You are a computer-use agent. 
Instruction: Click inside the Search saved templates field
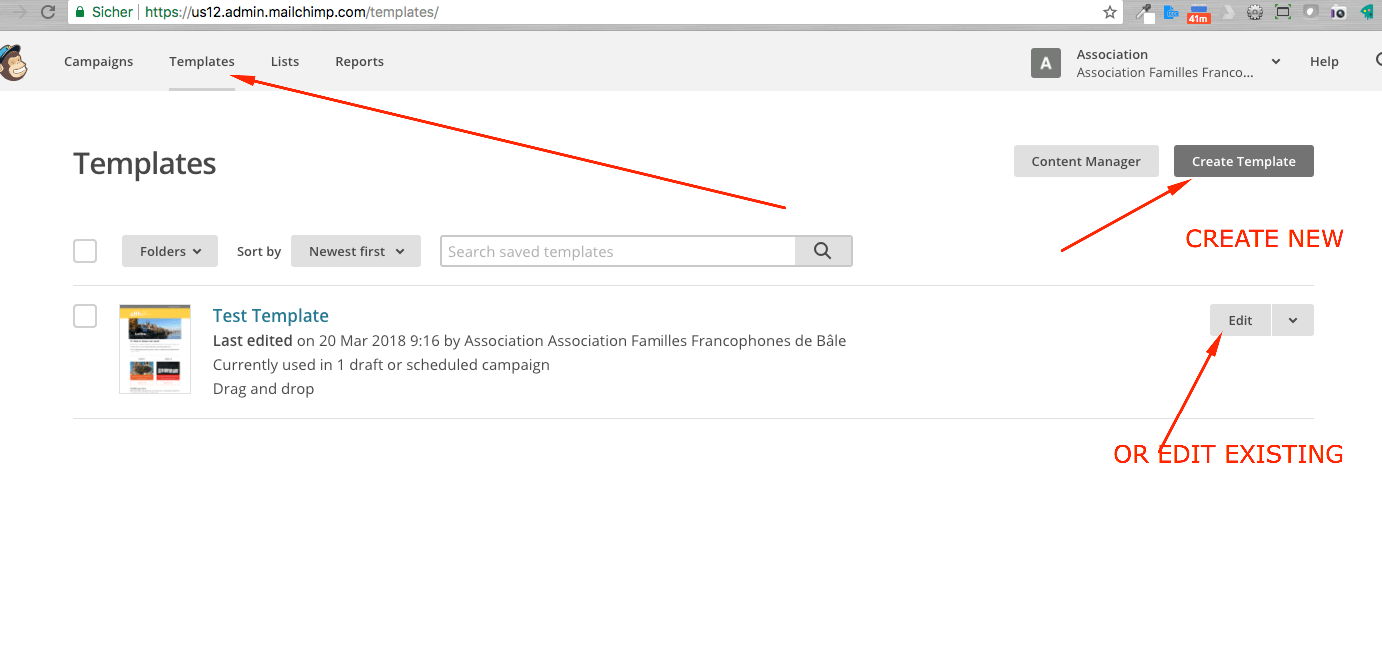(x=618, y=251)
